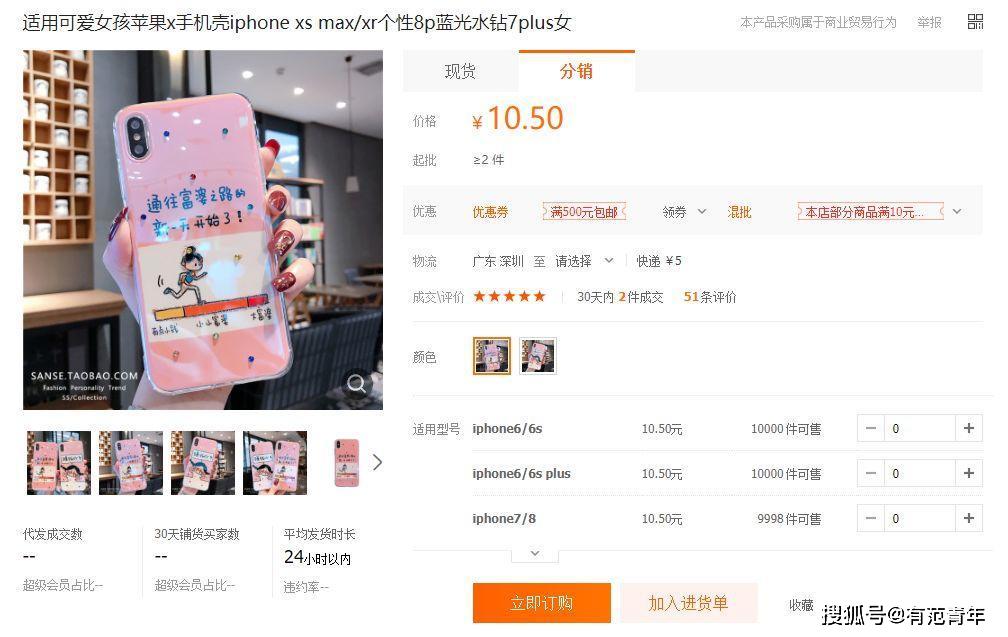Expand more model options with down chevron
This screenshot has height=637, width=1008.
535,553
